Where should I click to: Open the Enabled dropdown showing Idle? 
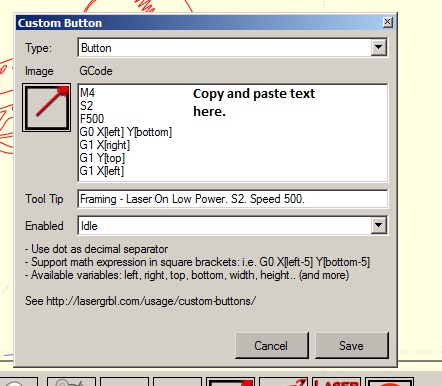coord(232,226)
